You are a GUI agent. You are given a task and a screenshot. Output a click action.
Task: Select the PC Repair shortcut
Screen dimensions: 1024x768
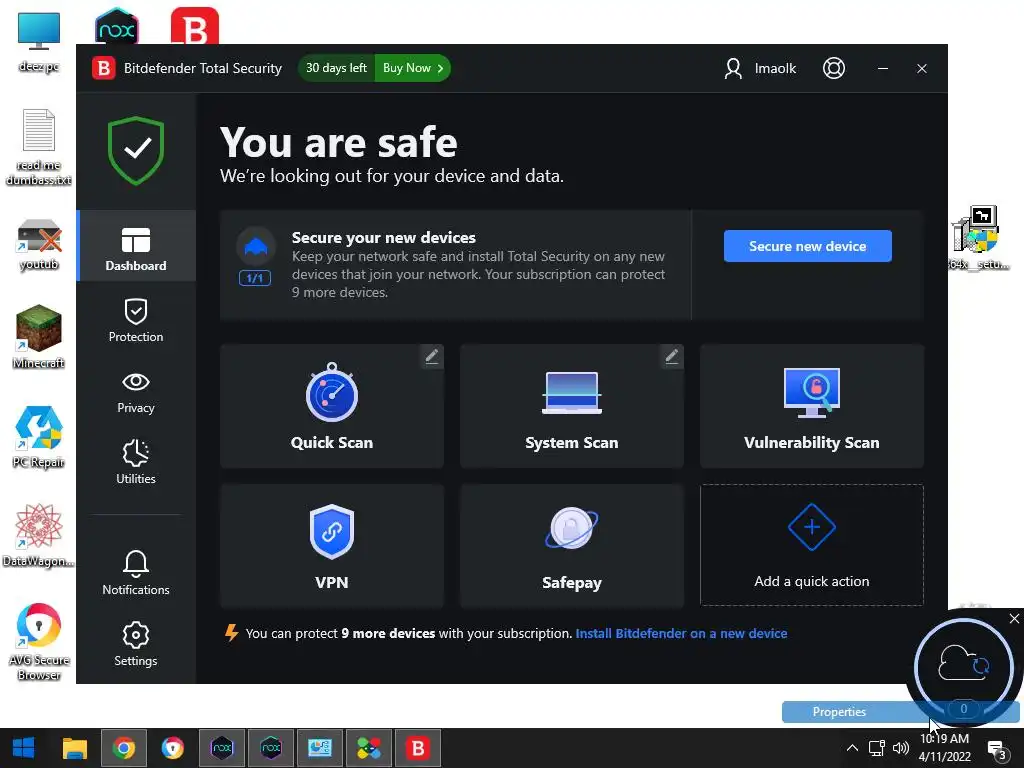pos(39,436)
